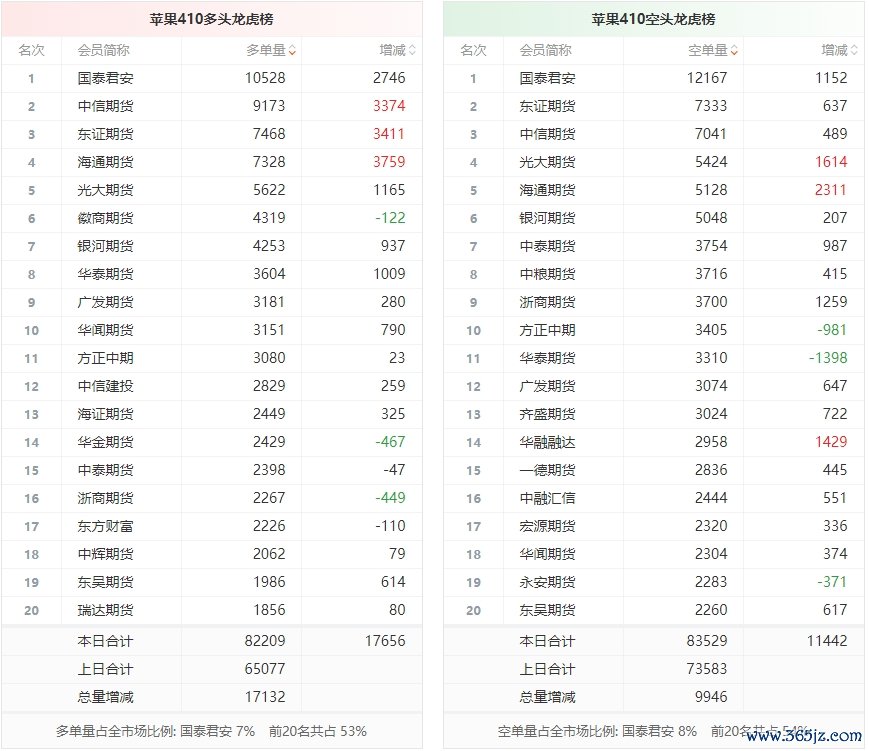The image size is (869, 751).
Task: Open 中粮期货 in short positions table
Action: point(547,274)
